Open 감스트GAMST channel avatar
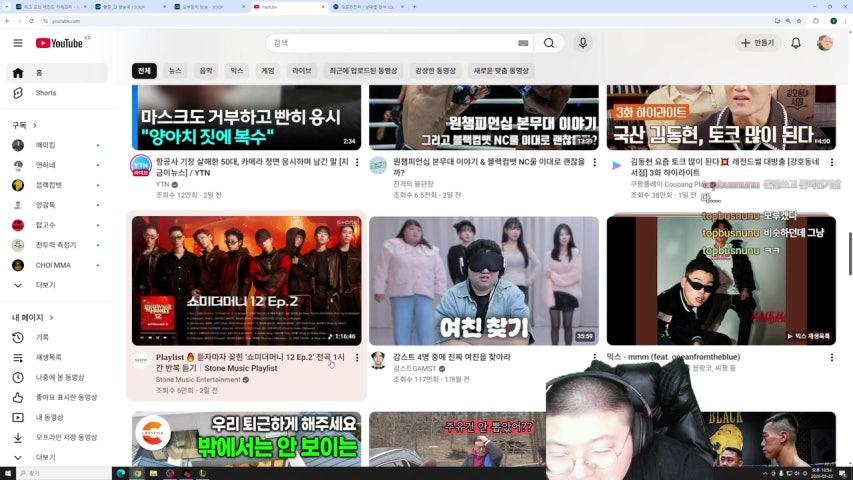This screenshot has width=853, height=480. click(x=378, y=360)
